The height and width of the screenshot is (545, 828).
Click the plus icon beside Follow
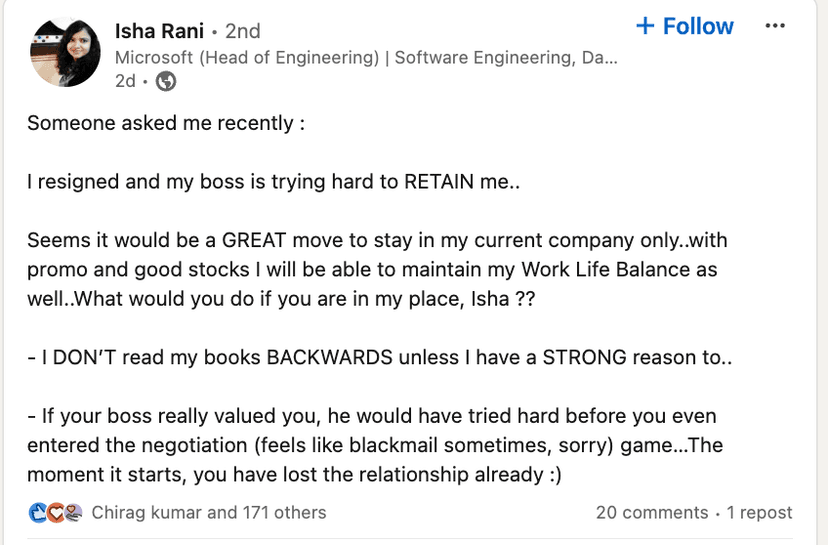(645, 26)
